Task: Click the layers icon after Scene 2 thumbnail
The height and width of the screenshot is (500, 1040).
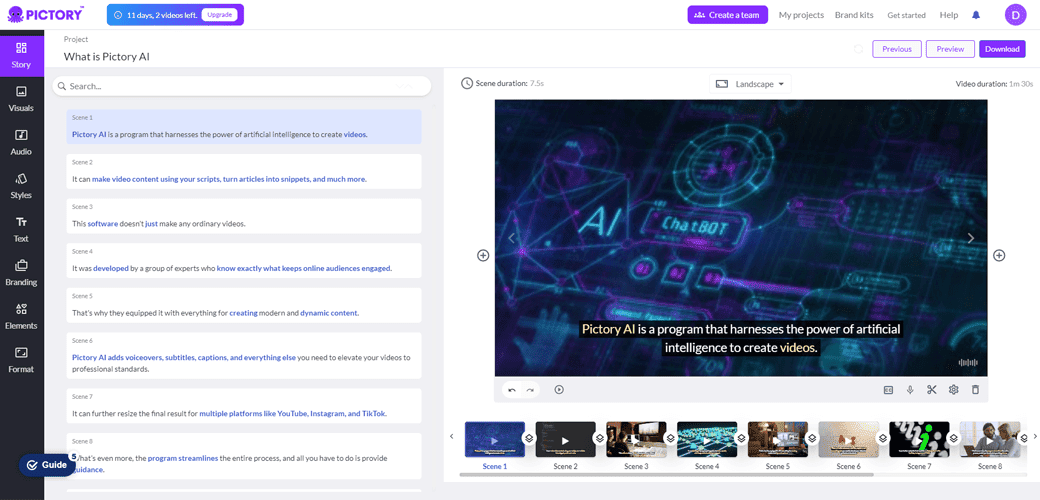Action: click(x=600, y=438)
